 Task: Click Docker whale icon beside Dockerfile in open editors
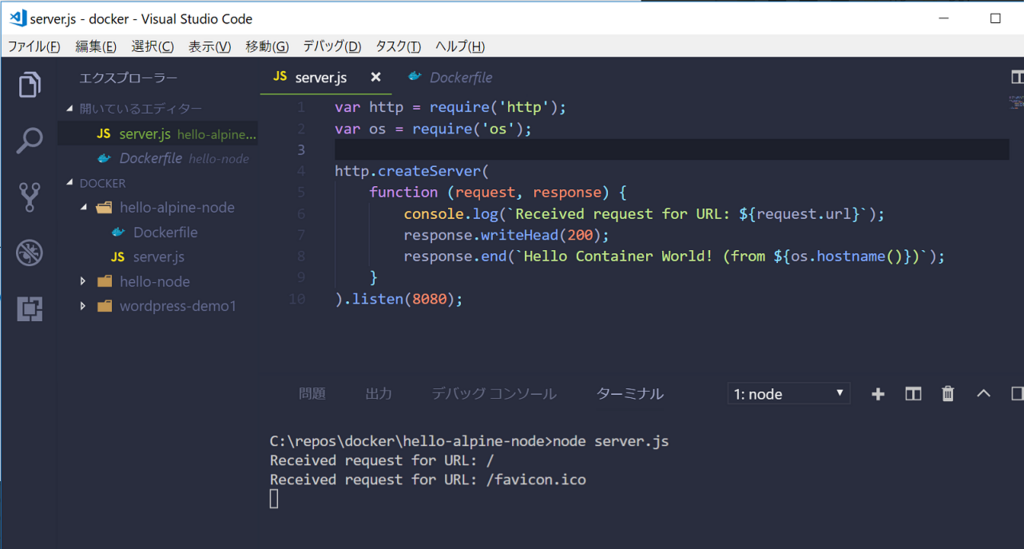pos(104,158)
